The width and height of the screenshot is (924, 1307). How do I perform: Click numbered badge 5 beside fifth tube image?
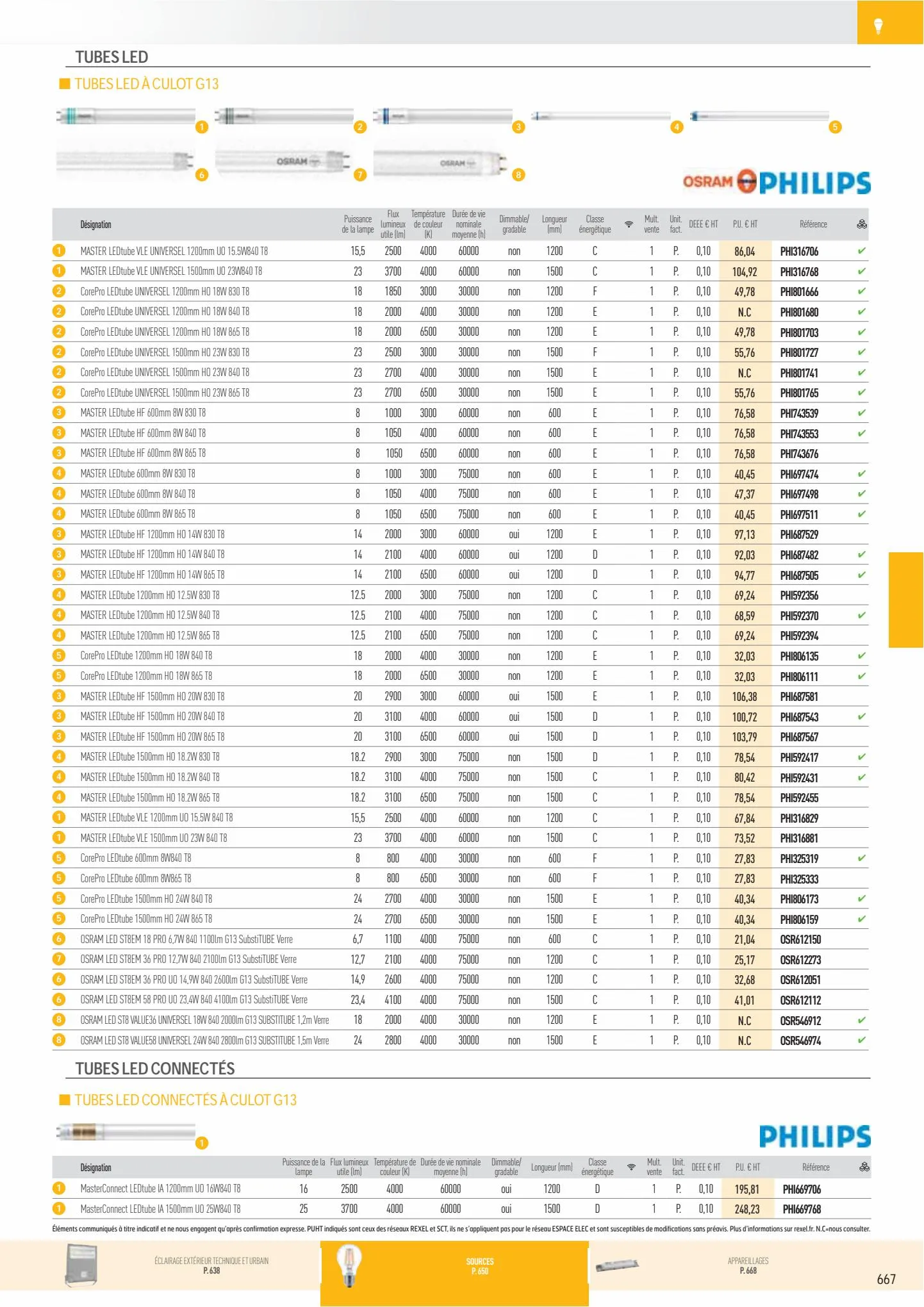click(x=835, y=127)
